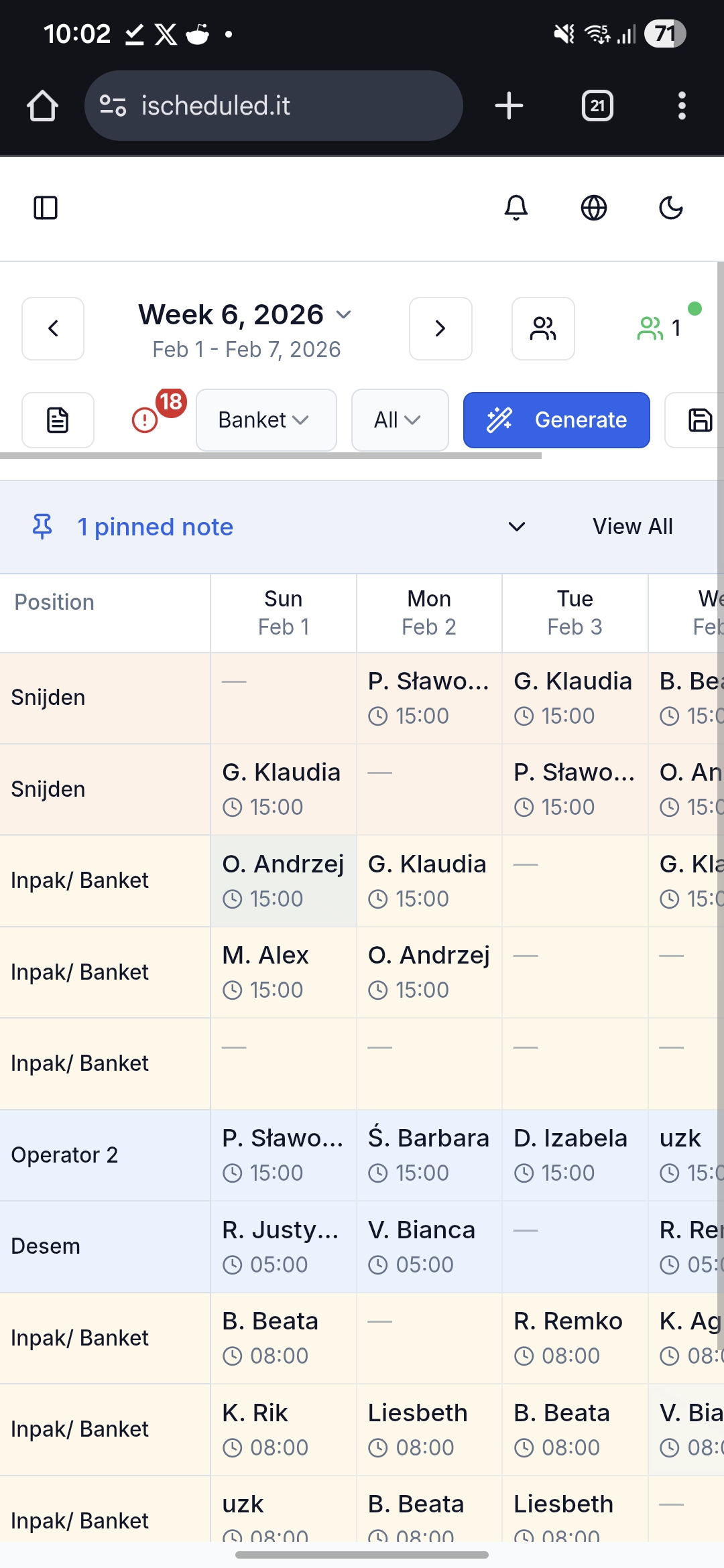Open the All filter dropdown

point(400,420)
